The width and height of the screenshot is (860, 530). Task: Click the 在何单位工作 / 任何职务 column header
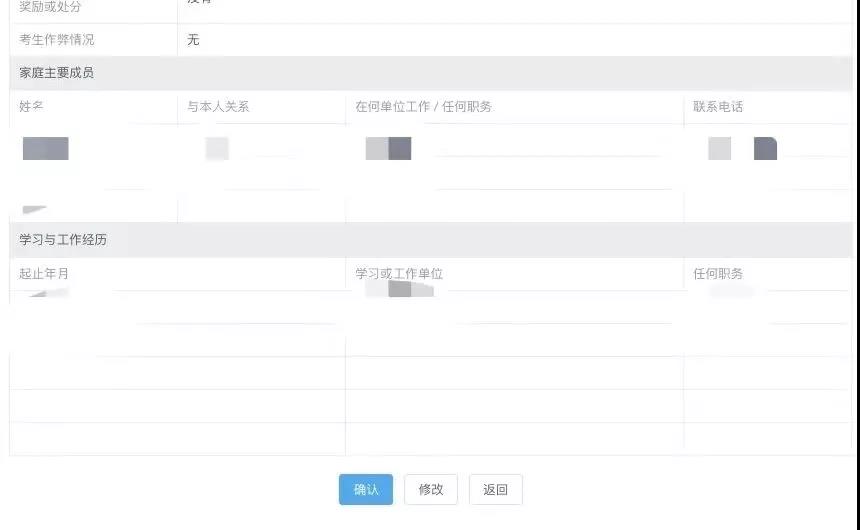[x=423, y=107]
